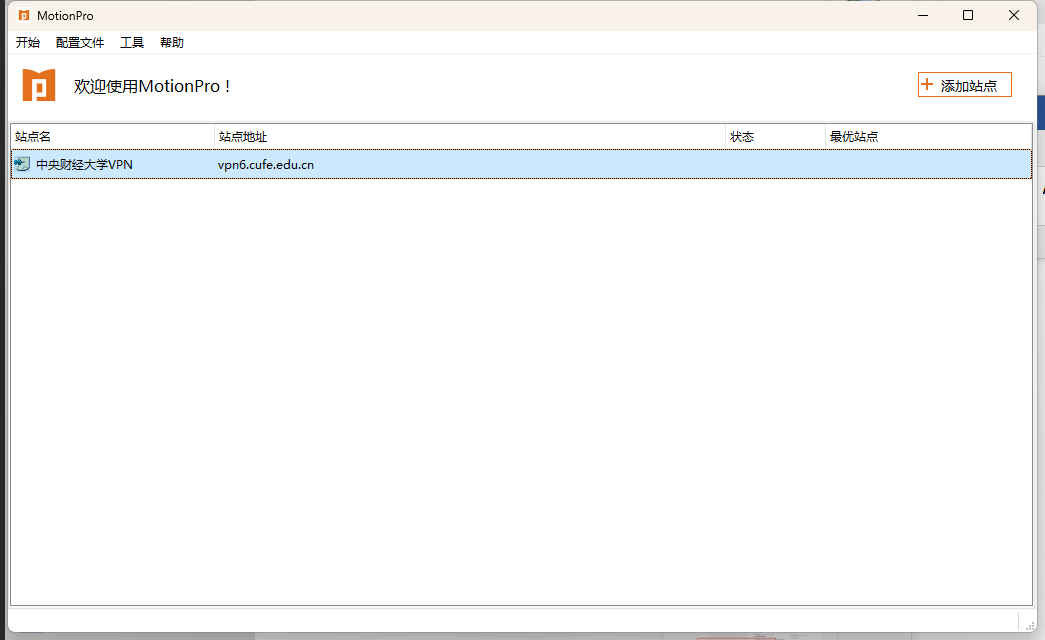This screenshot has width=1045, height=640.
Task: Open the 配置文件 menu
Action: click(x=80, y=43)
